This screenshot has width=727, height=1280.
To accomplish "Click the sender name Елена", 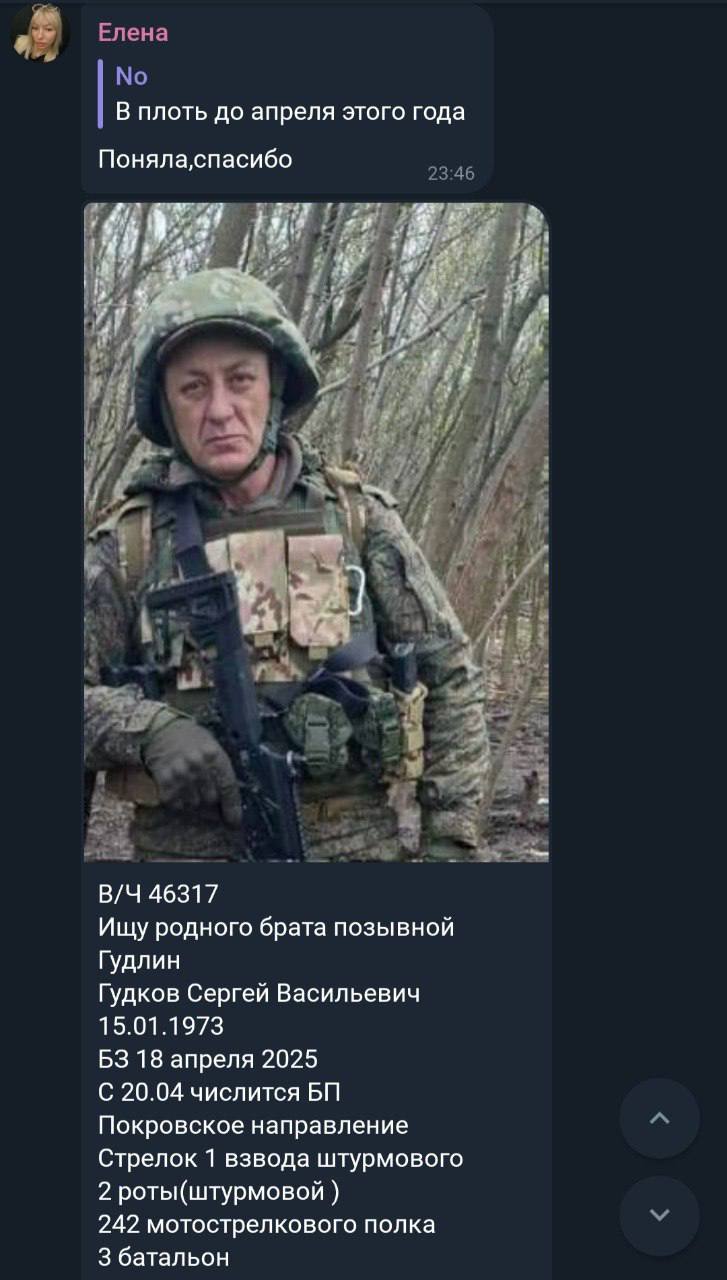I will (133, 32).
